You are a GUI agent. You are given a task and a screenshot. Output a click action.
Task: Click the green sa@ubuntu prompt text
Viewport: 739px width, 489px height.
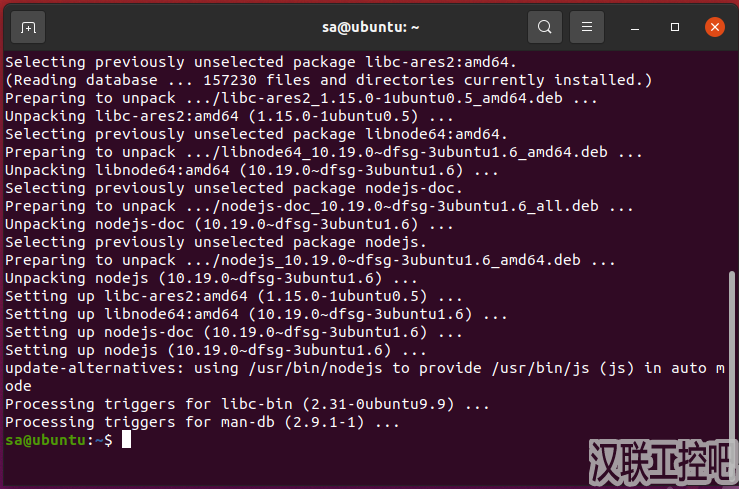(45, 441)
